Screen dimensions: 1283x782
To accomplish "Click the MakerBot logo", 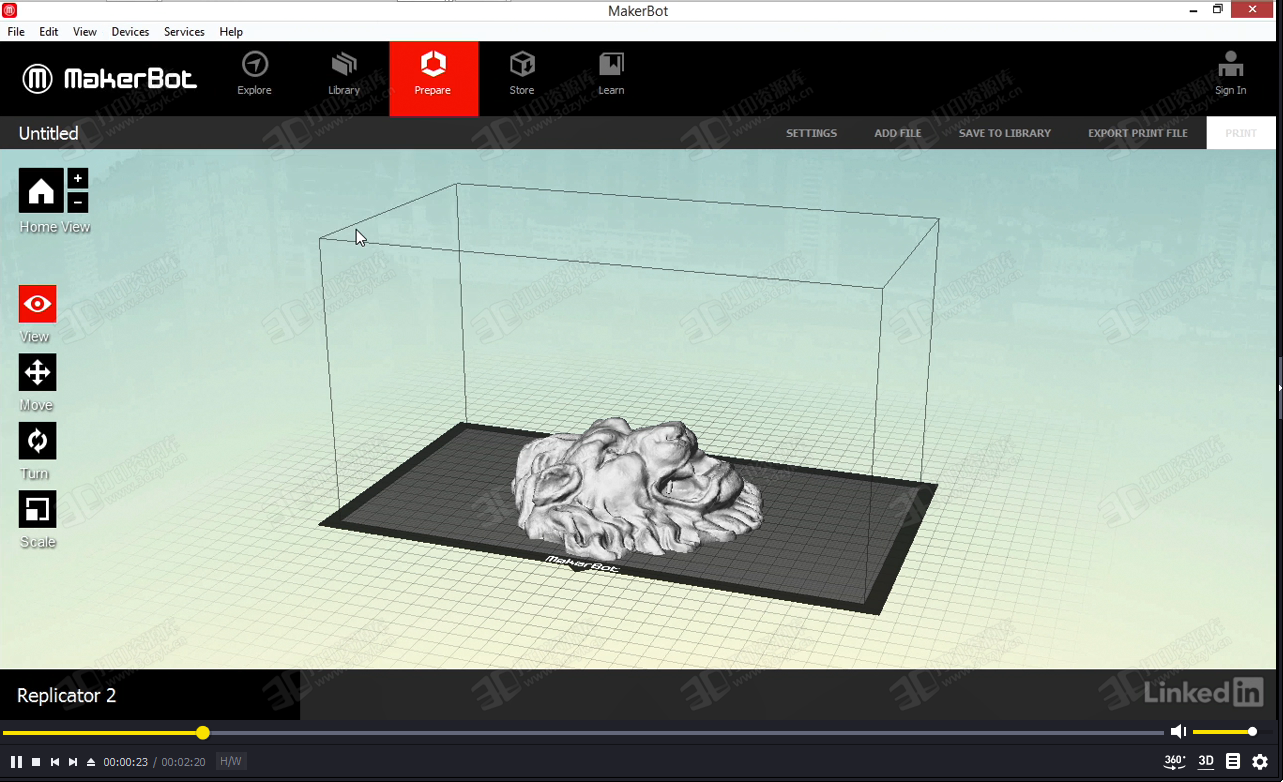I will coord(110,79).
